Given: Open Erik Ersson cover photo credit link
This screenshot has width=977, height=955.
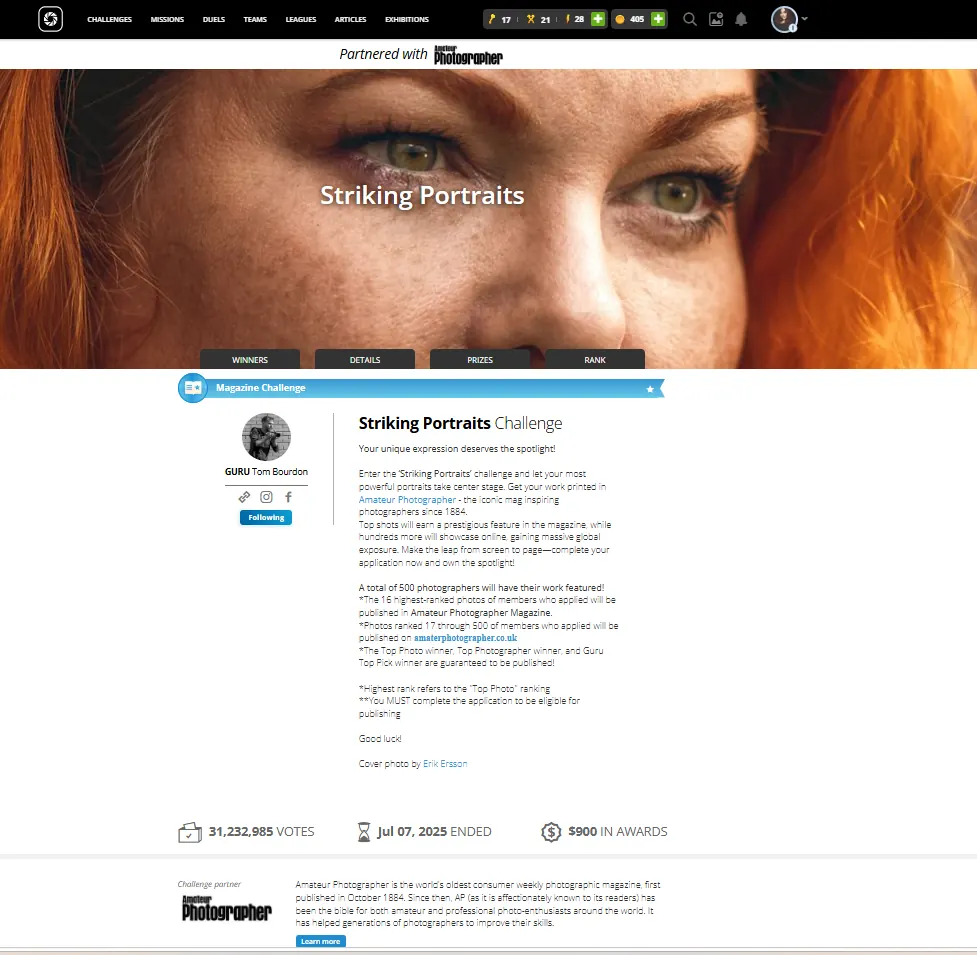Looking at the screenshot, I should click(445, 763).
